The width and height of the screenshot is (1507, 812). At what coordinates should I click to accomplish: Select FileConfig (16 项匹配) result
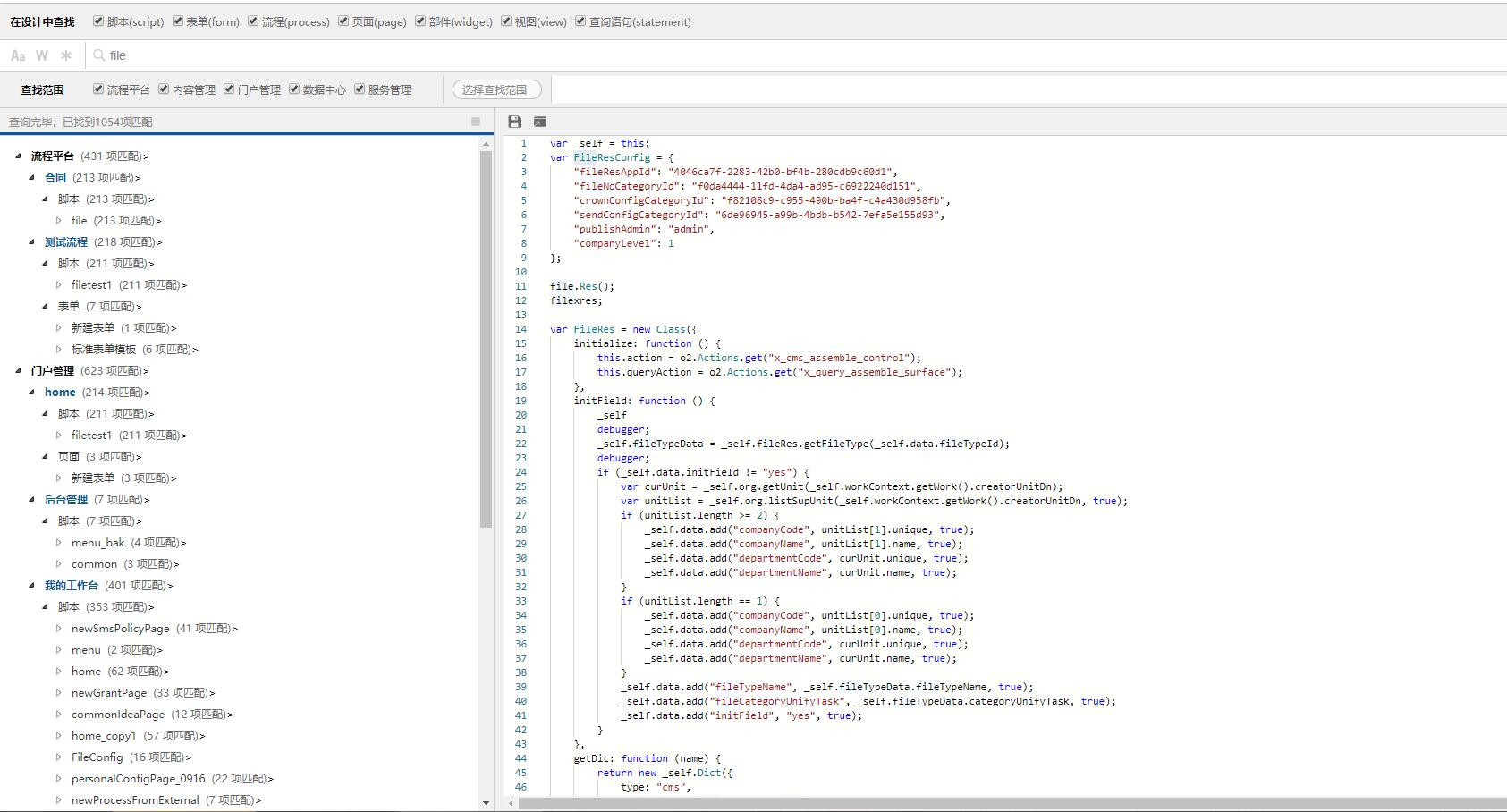131,757
